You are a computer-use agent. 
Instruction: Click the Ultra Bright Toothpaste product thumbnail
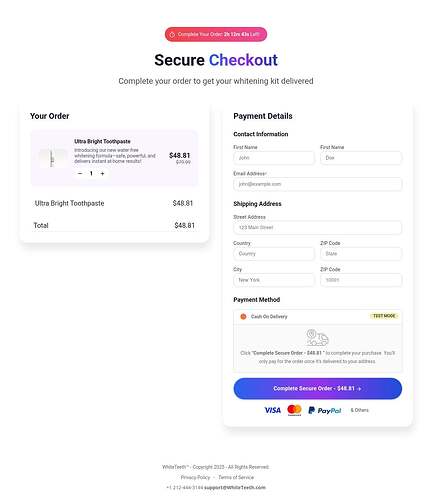tap(53, 158)
